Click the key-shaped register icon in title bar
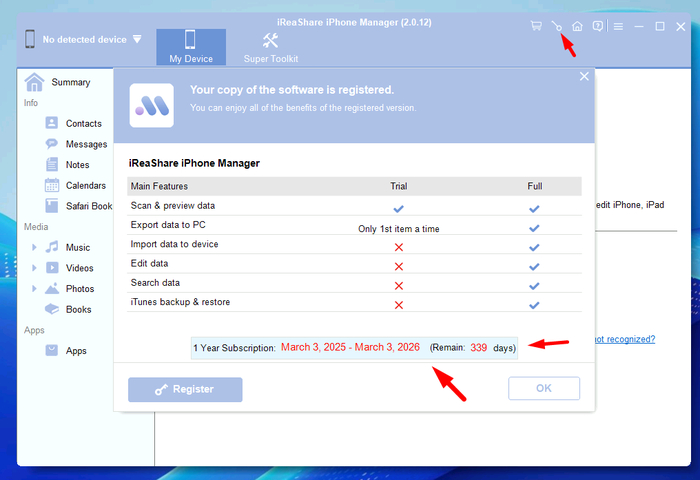This screenshot has height=480, width=700. [x=557, y=26]
